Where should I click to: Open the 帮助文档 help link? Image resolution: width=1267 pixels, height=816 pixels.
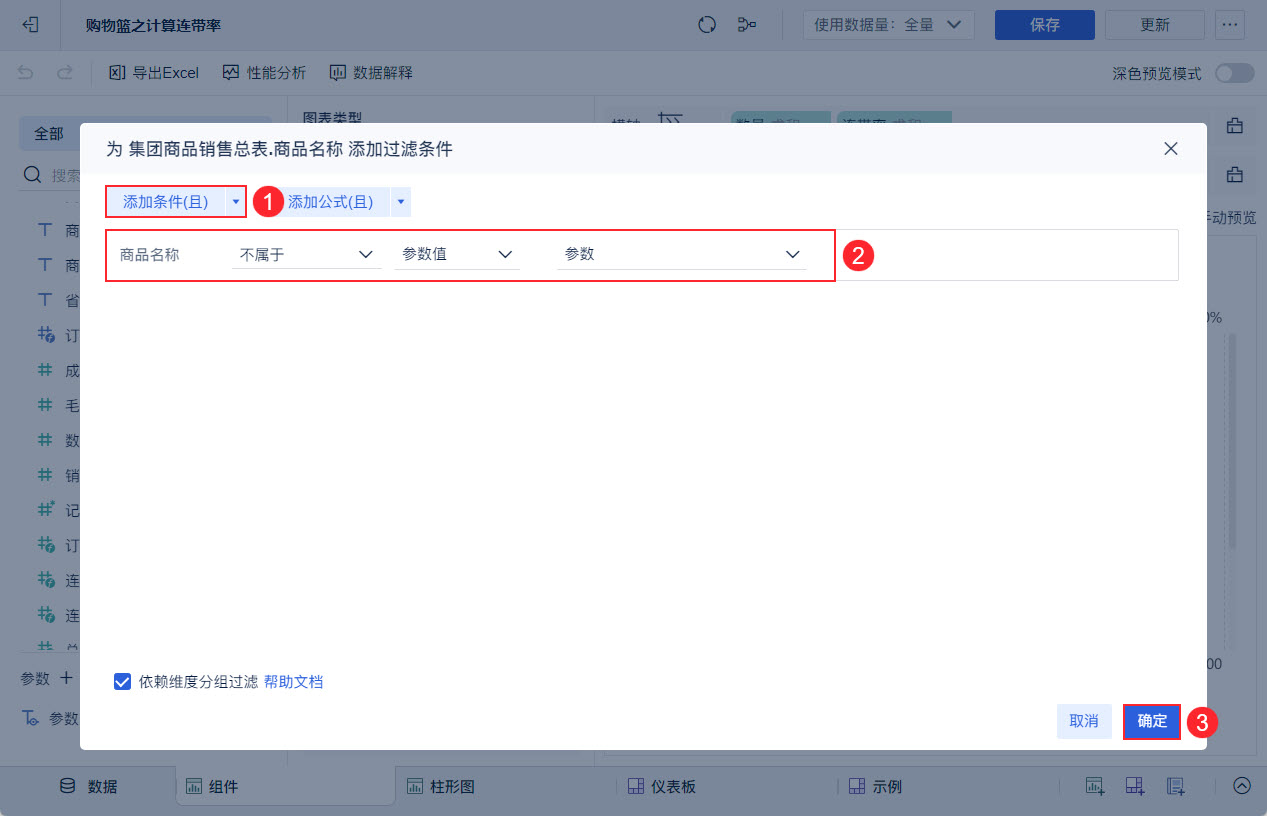pyautogui.click(x=294, y=682)
